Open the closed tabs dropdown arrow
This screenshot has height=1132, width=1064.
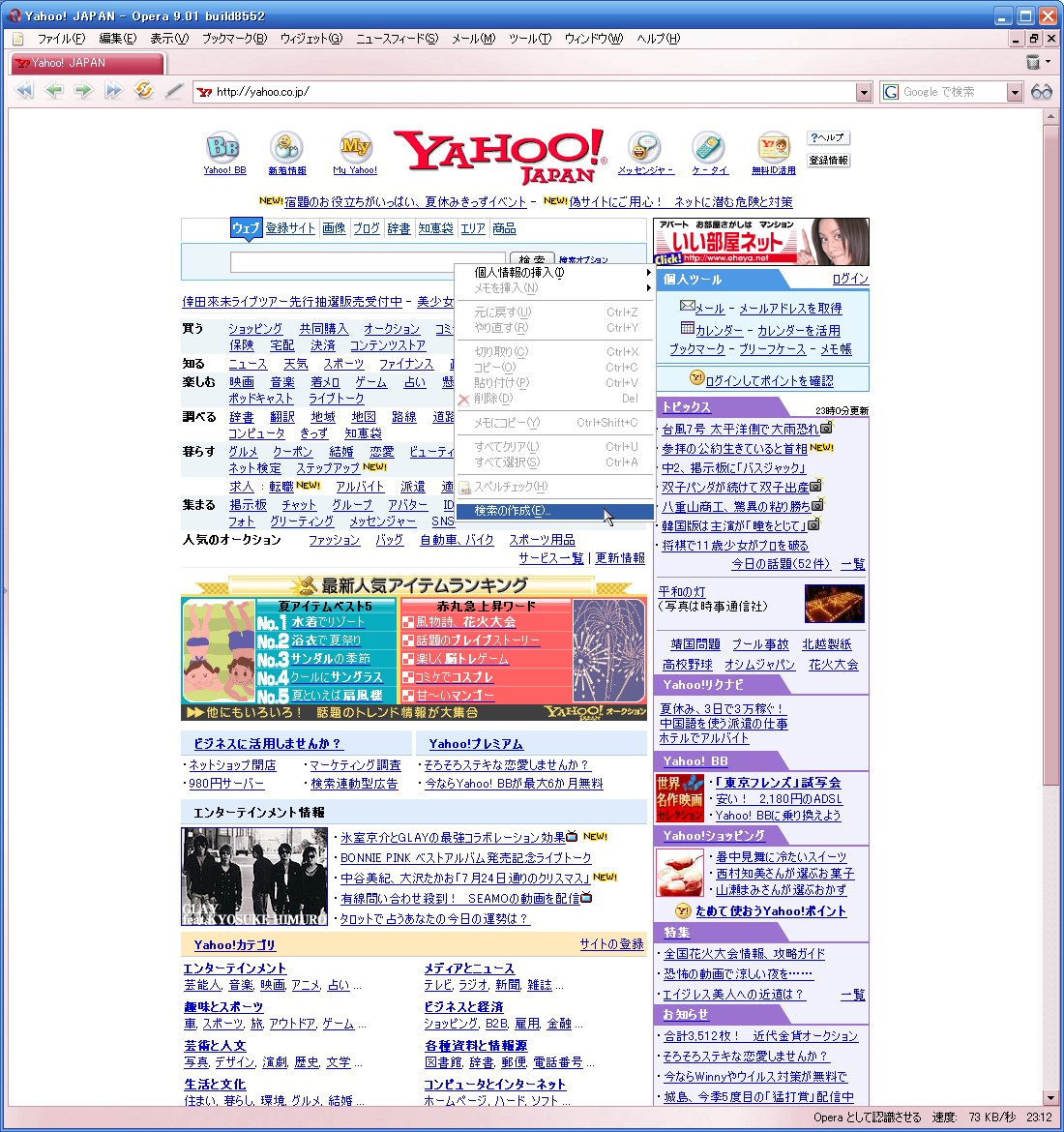coord(1049,62)
